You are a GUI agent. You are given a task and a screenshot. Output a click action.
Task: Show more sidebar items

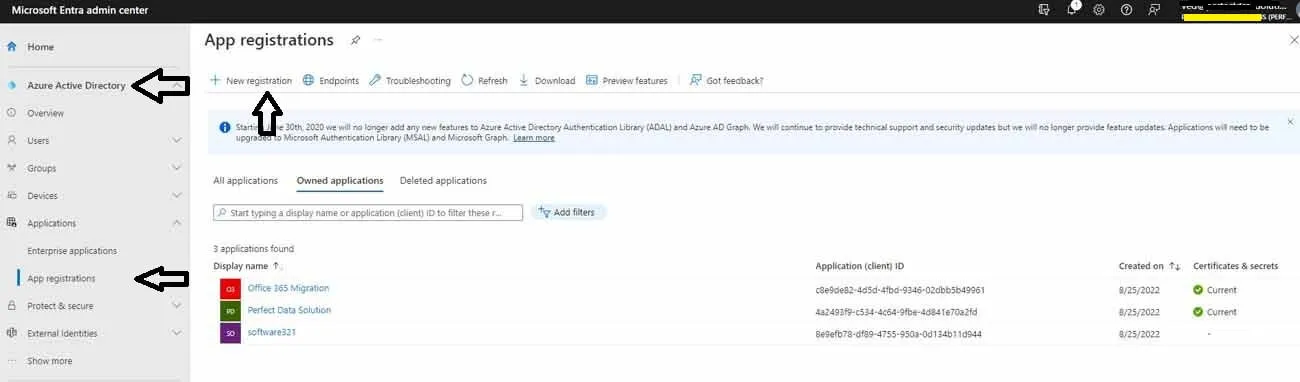click(x=50, y=361)
